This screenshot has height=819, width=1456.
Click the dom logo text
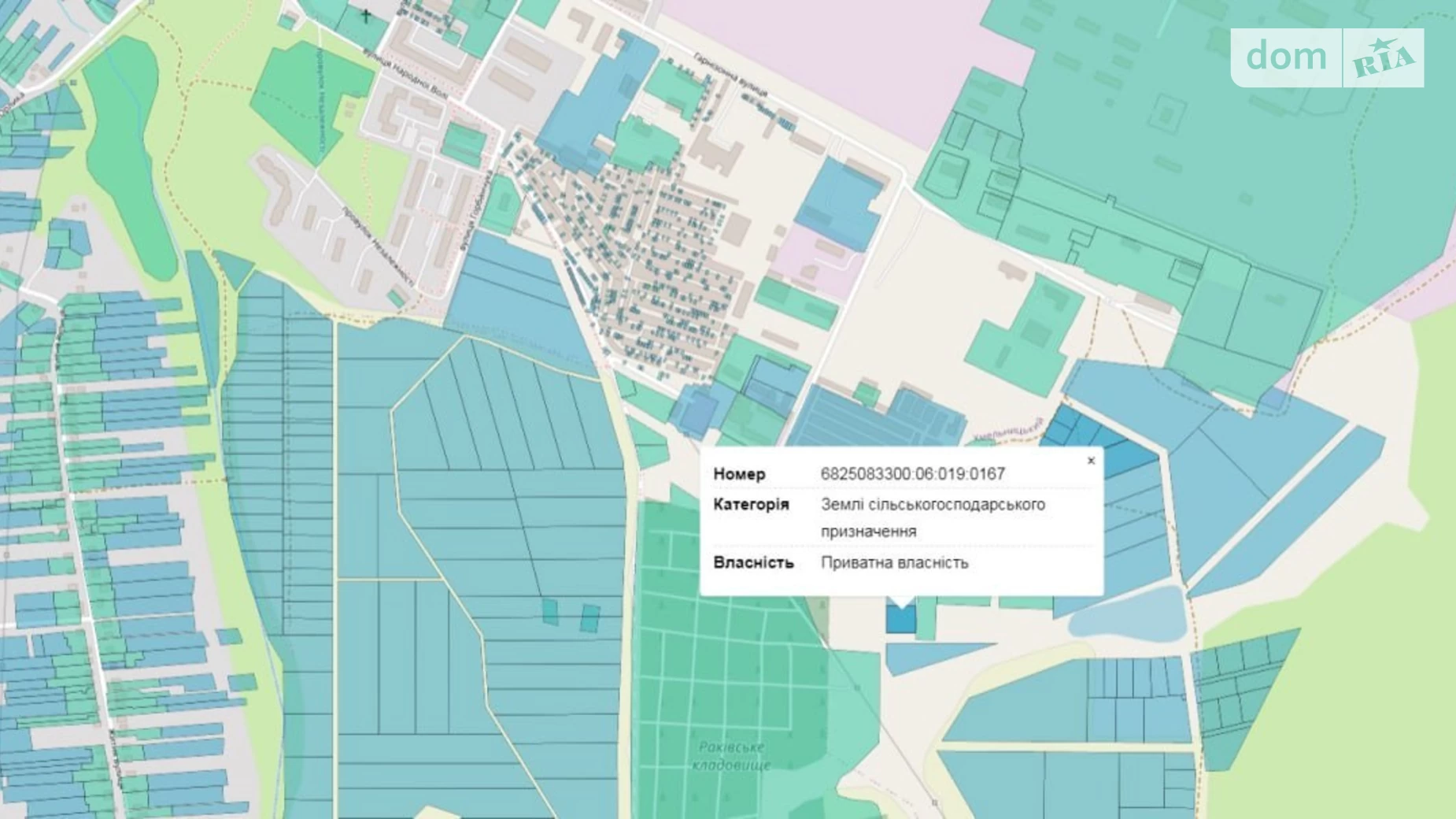[1286, 57]
